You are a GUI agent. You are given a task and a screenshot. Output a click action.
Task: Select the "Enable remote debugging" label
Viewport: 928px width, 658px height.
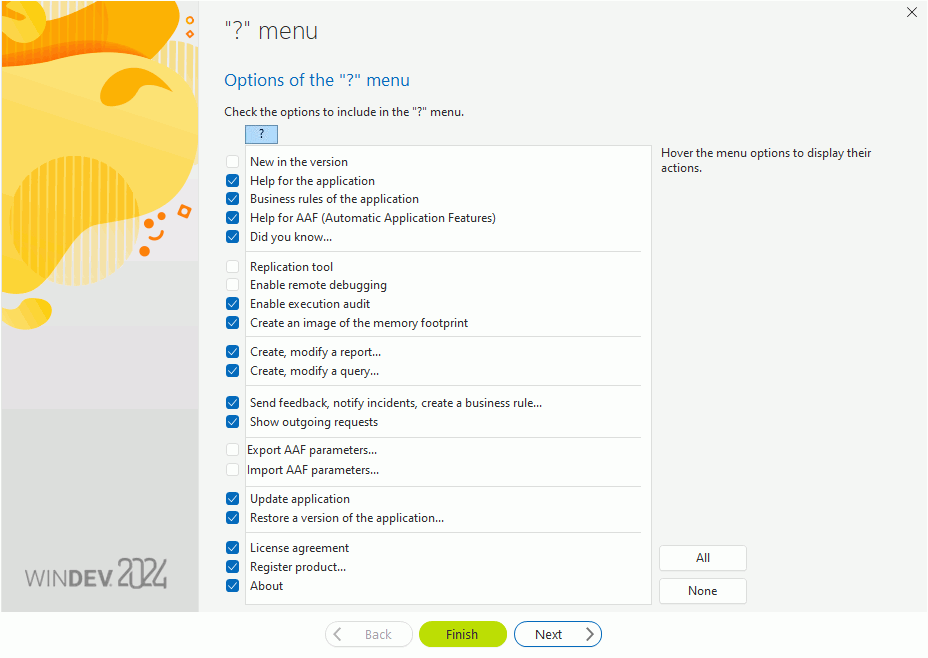click(x=318, y=285)
